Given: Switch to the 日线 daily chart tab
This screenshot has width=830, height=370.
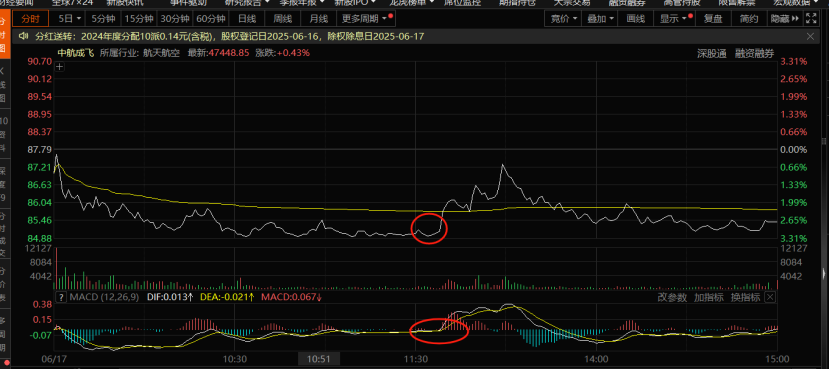Looking at the screenshot, I should point(247,19).
